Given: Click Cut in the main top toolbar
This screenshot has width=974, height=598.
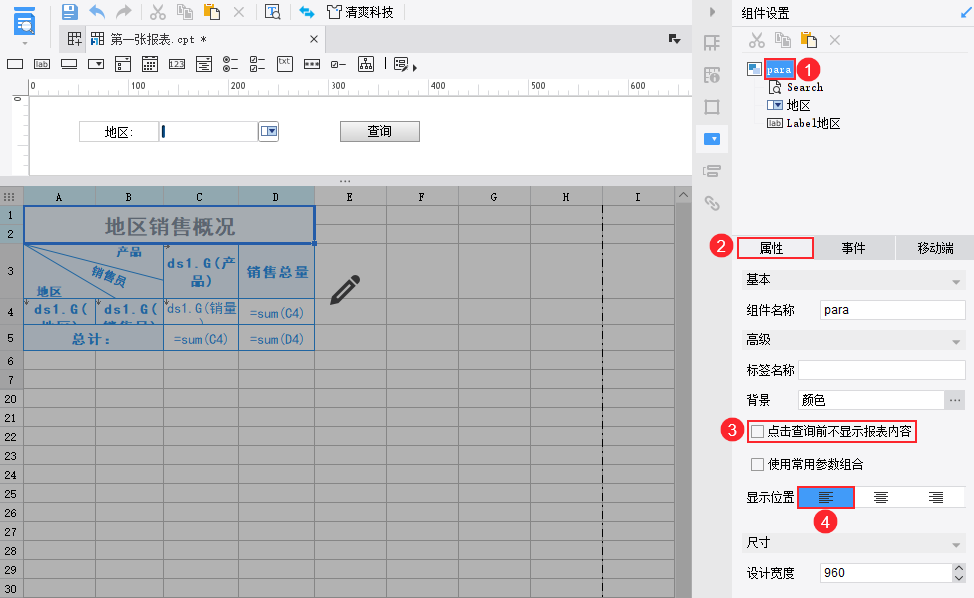Looking at the screenshot, I should 158,12.
